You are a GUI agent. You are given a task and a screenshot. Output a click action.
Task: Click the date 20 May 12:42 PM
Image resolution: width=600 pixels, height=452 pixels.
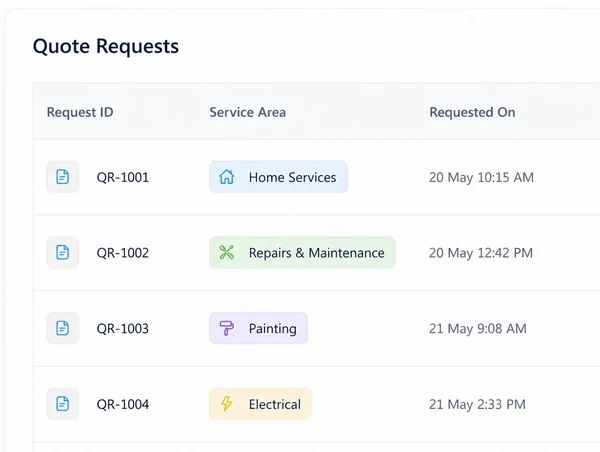tap(481, 253)
